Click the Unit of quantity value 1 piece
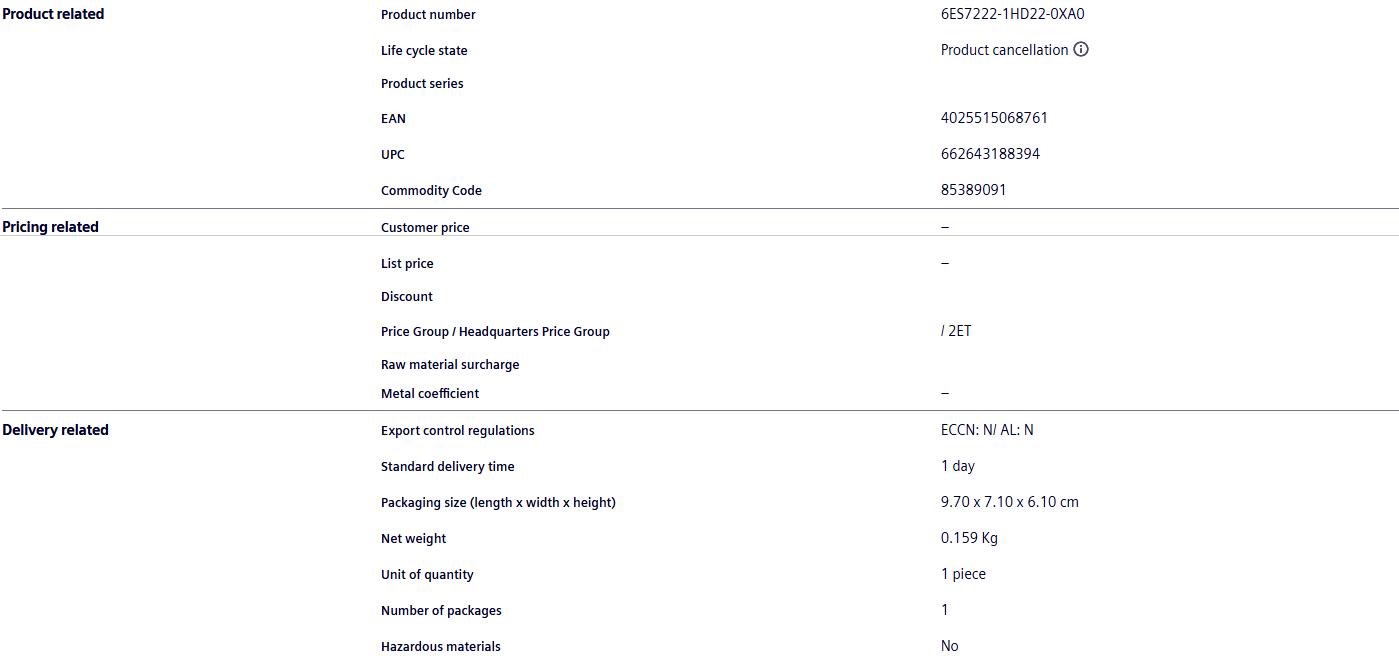1399x661 pixels. tap(963, 574)
